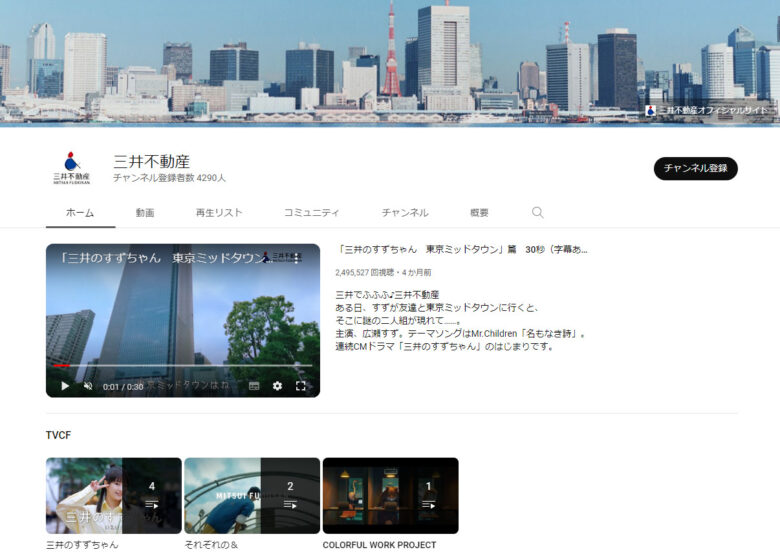The image size is (780, 552).
Task: Open the COLORFUL WORK PROJECT playlist thumbnail
Action: tap(390, 496)
